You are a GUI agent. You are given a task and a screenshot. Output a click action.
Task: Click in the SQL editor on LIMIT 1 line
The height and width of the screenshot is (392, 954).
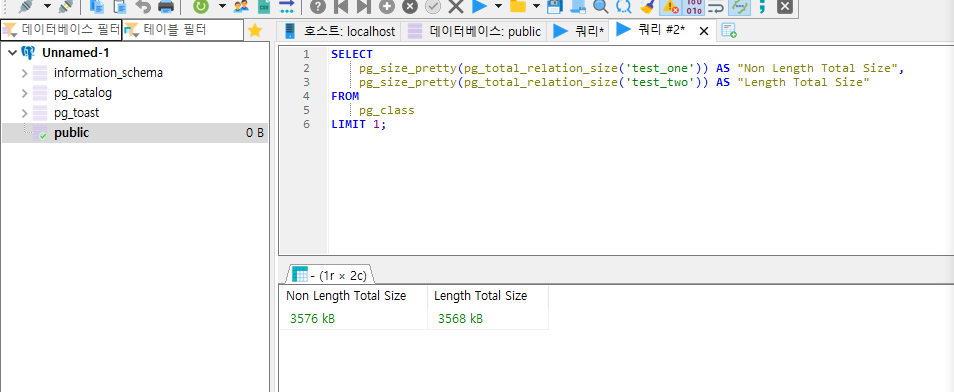(x=359, y=124)
